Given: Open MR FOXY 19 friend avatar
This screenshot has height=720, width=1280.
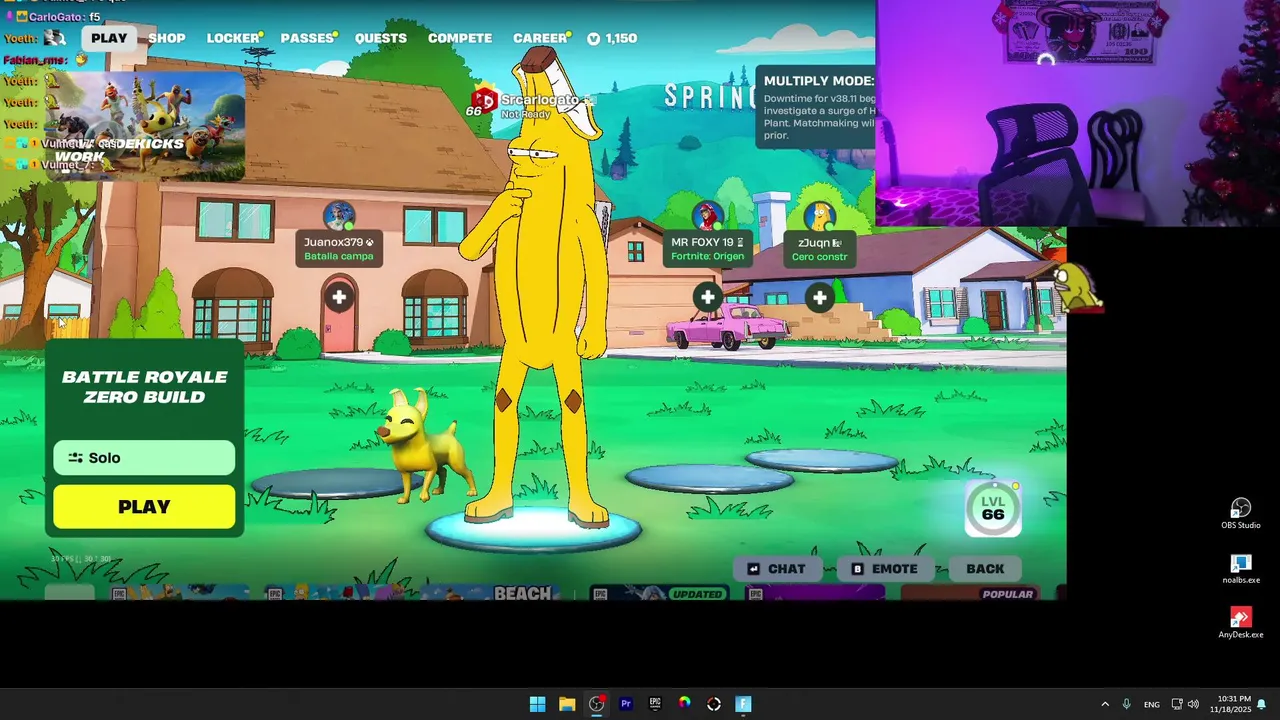Looking at the screenshot, I should click(708, 216).
